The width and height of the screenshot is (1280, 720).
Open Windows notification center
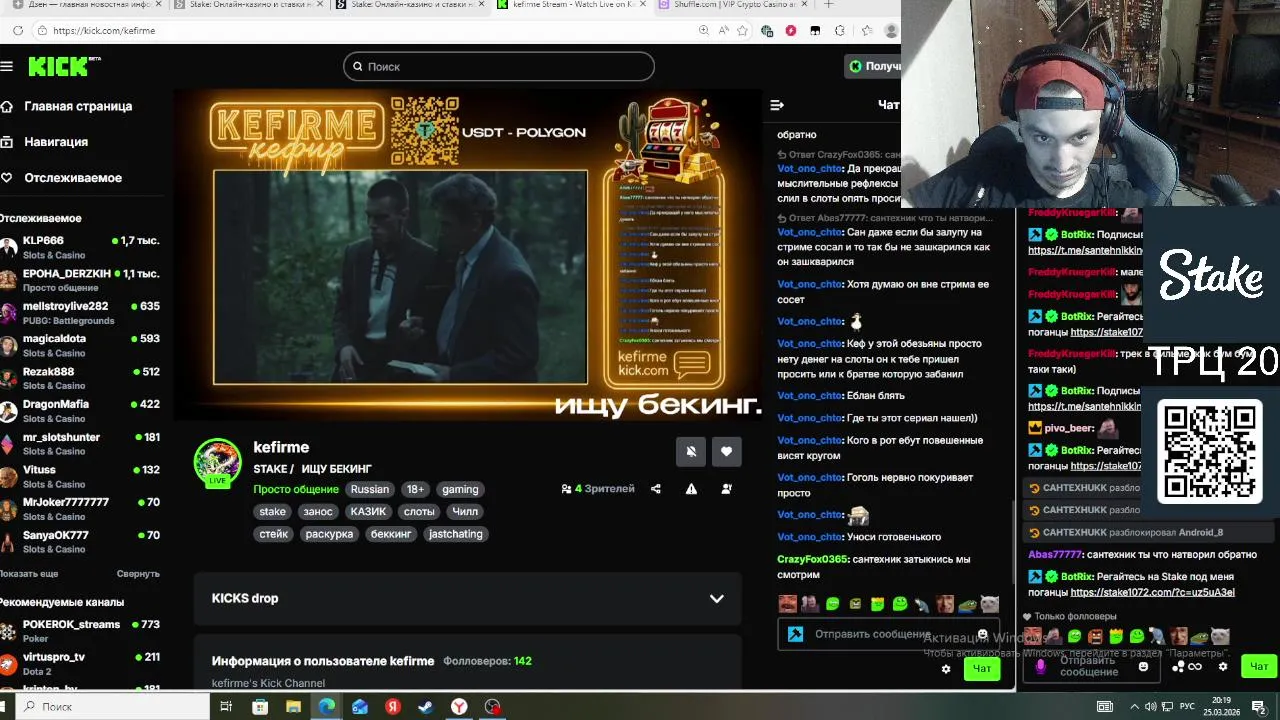click(x=1260, y=706)
